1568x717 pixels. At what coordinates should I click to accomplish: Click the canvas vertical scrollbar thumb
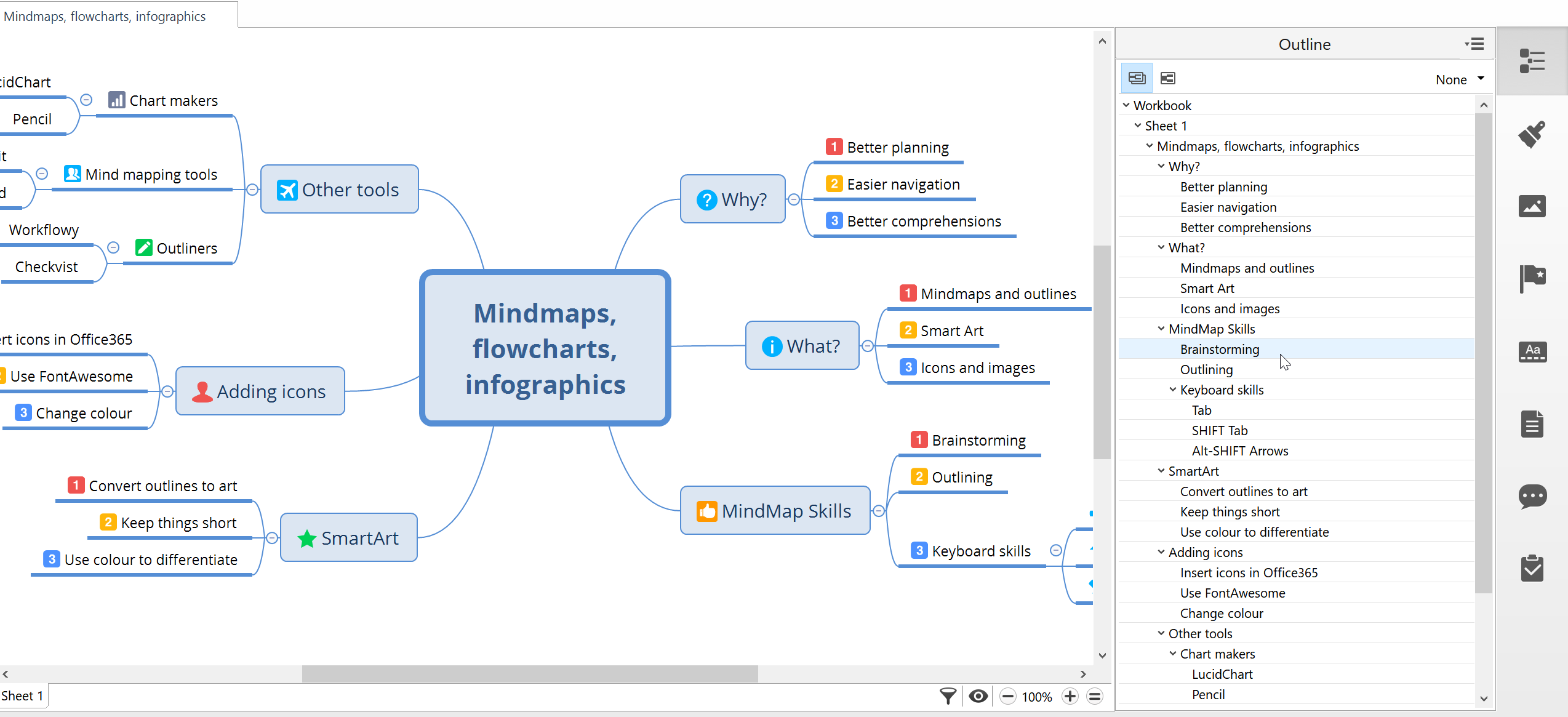point(1102,352)
